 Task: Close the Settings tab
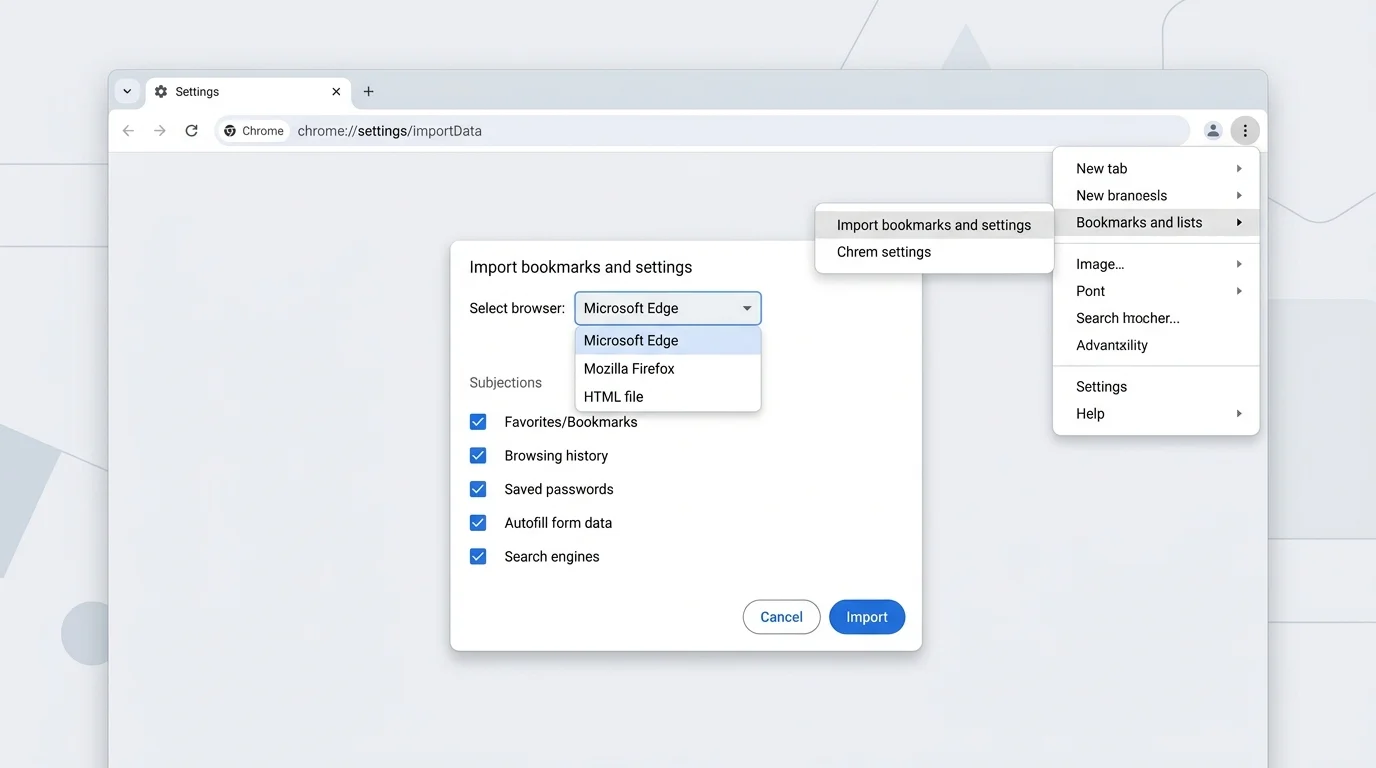(336, 91)
